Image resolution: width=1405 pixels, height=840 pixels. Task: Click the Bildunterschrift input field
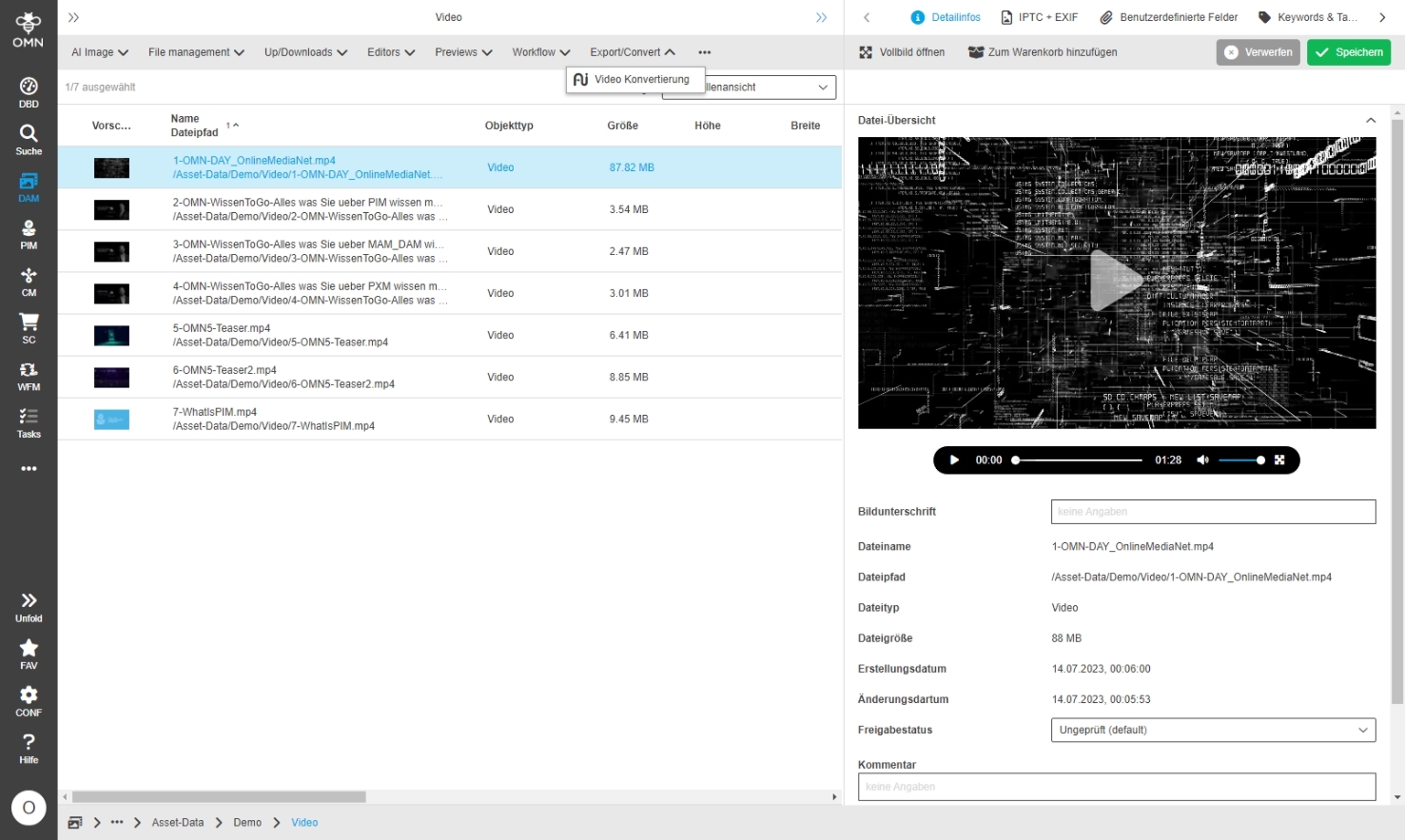(1213, 512)
